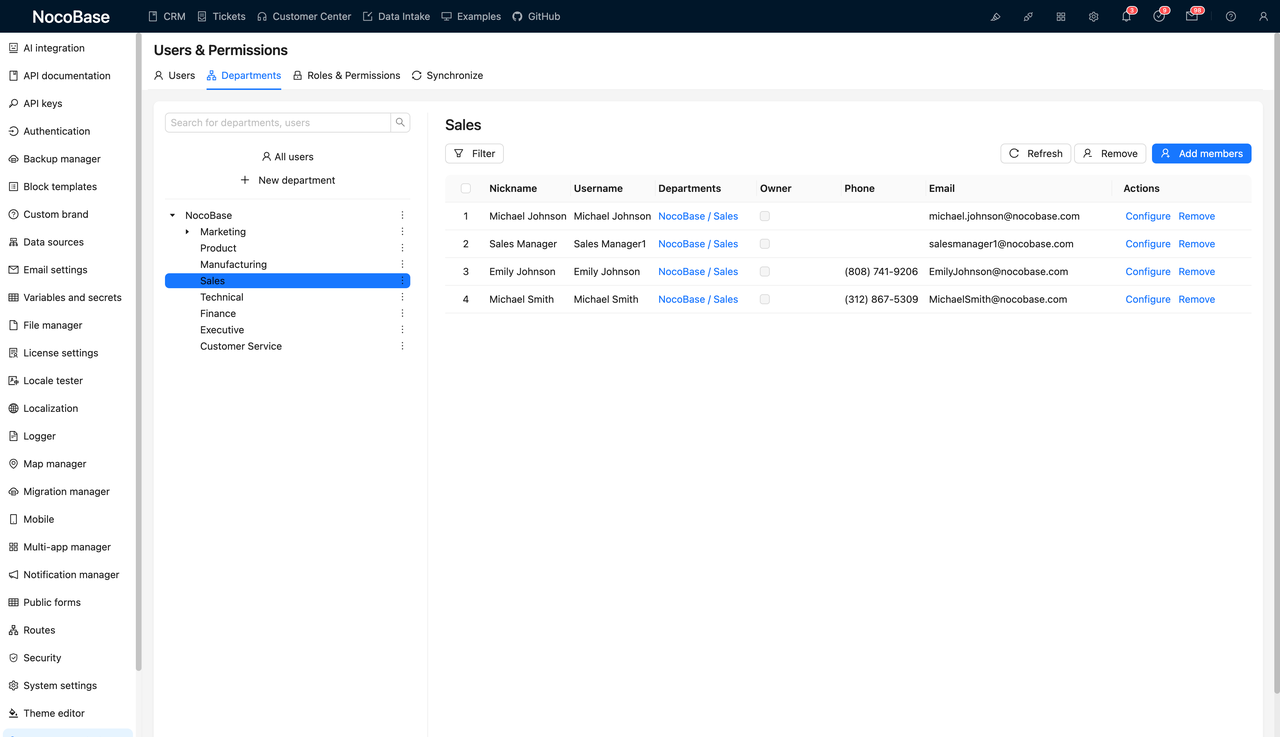Collapse the NocoBase tree node

click(172, 215)
